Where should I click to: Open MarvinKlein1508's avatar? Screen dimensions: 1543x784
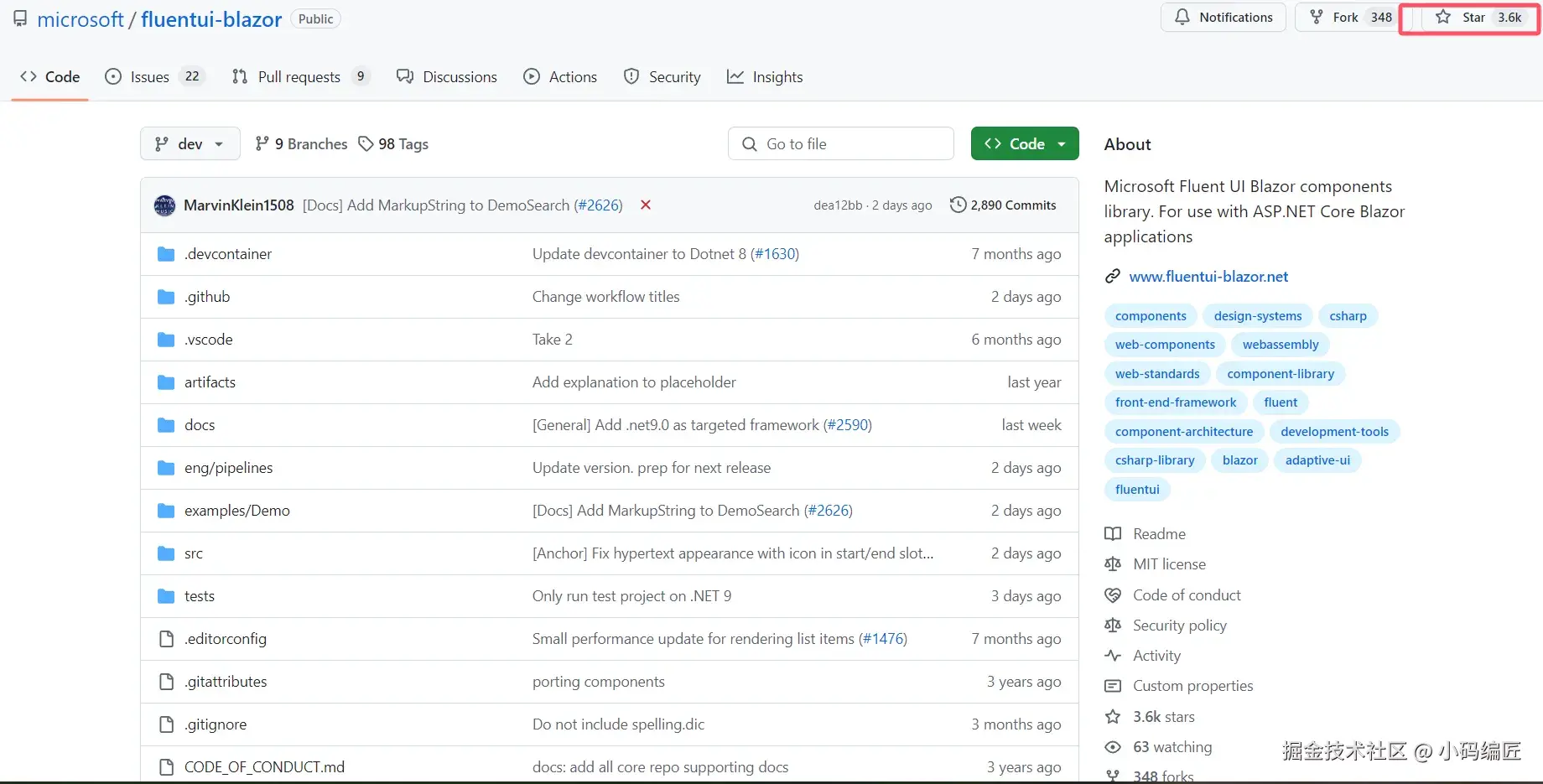pyautogui.click(x=165, y=205)
